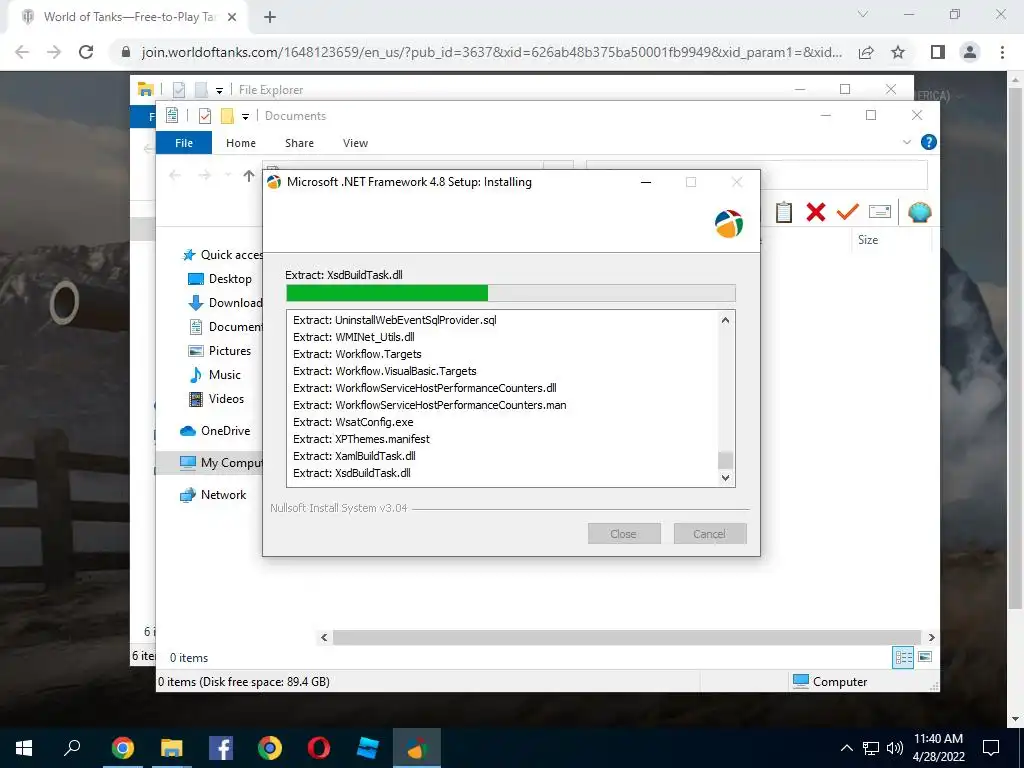Image resolution: width=1024 pixels, height=768 pixels.
Task: Click the new folder icon in title bar
Action: [x=227, y=116]
